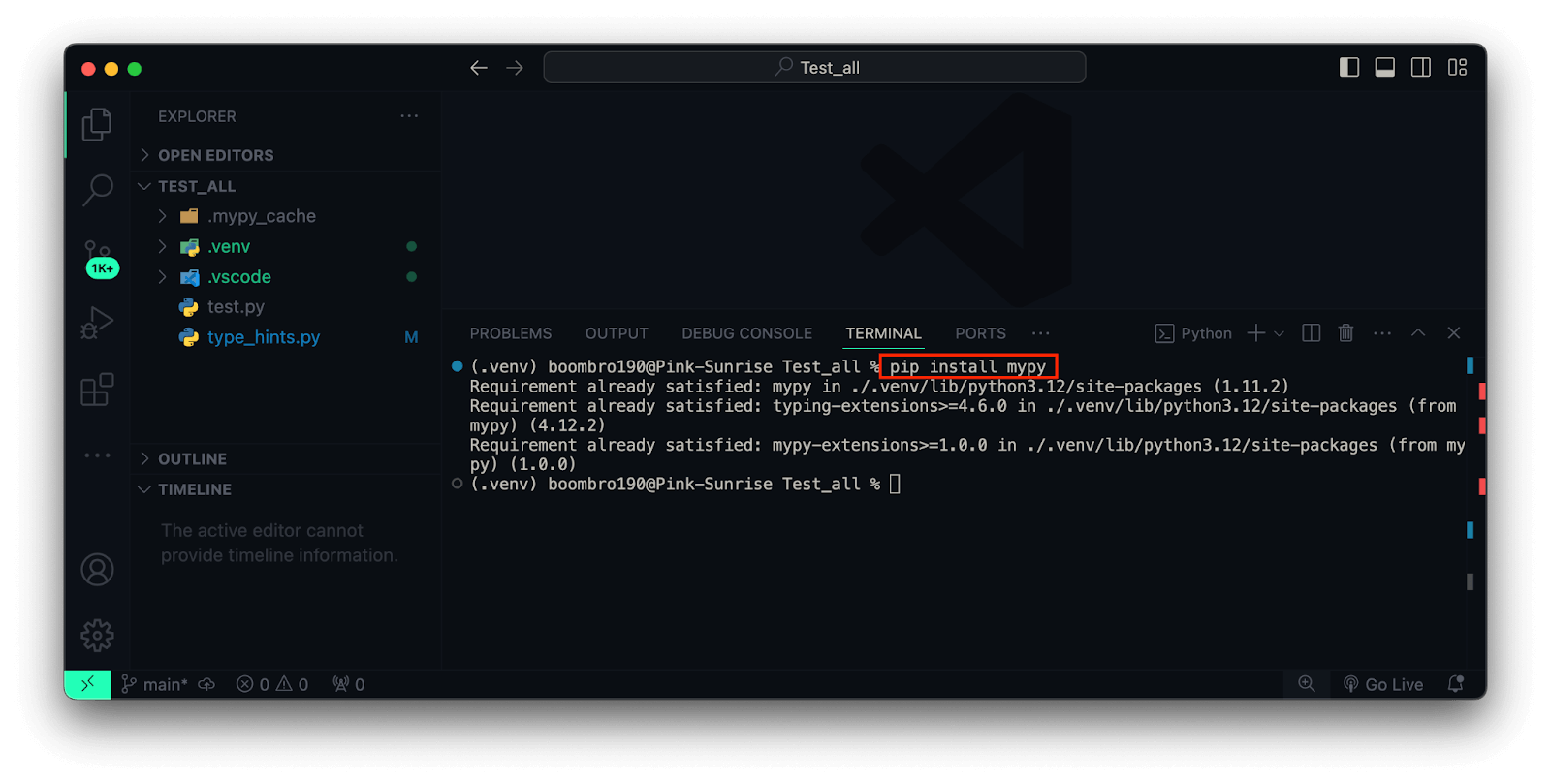Viewport: 1551px width, 784px height.
Task: Toggle the primary side bar layout icon
Action: point(1349,67)
